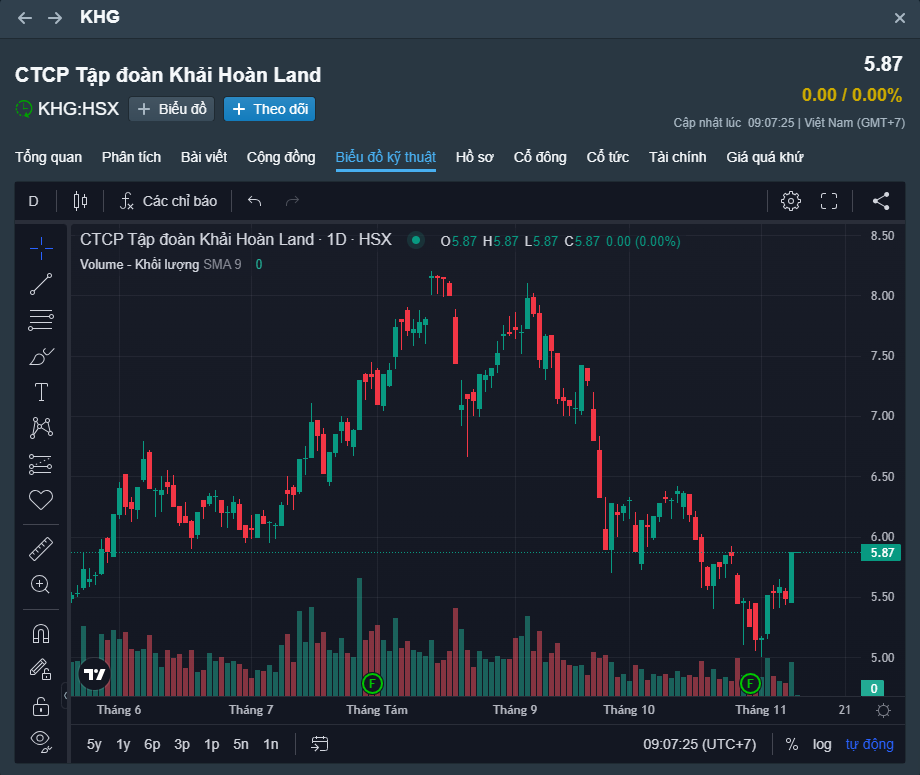Click the KHG:HSX ticker symbol

coord(79,109)
